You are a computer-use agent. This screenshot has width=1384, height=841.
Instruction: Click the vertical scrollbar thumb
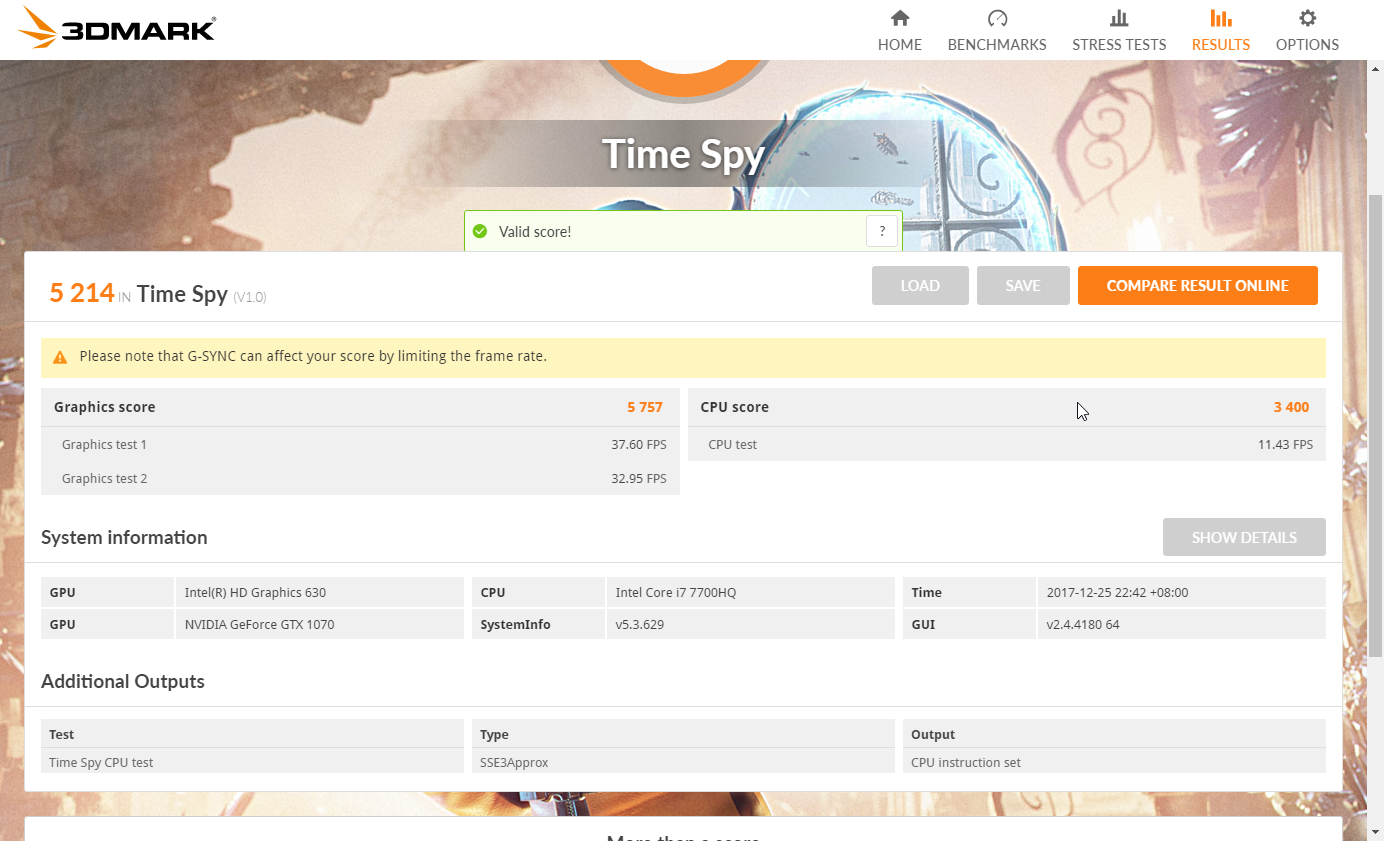pos(1375,425)
